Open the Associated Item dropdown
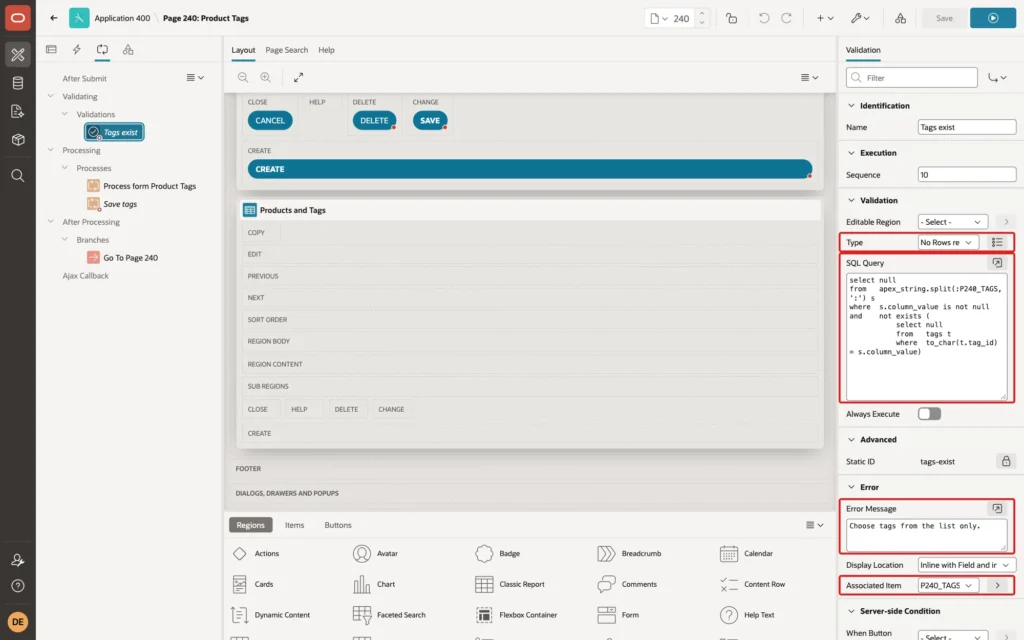The height and width of the screenshot is (640, 1024). [x=948, y=585]
